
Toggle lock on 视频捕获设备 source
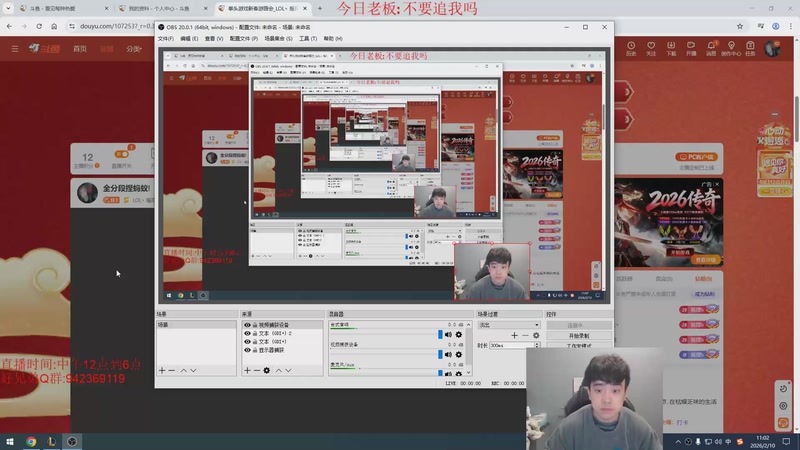pos(255,325)
